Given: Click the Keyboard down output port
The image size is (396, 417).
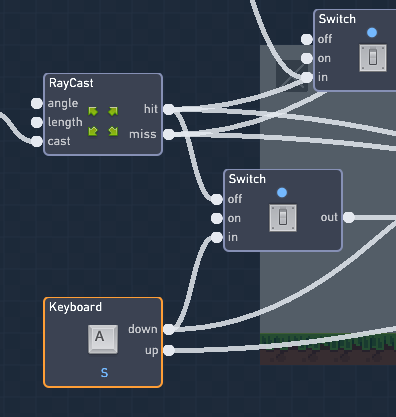Looking at the screenshot, I should (169, 329).
